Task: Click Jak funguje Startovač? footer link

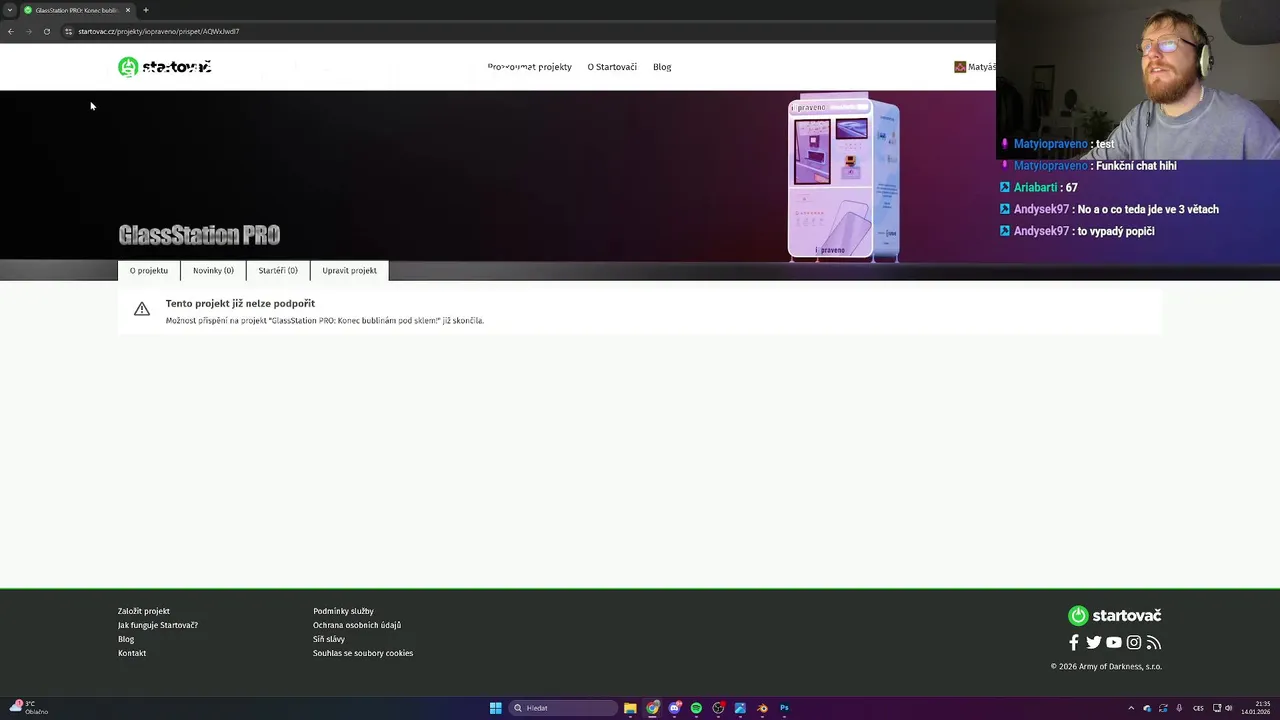Action: click(158, 625)
